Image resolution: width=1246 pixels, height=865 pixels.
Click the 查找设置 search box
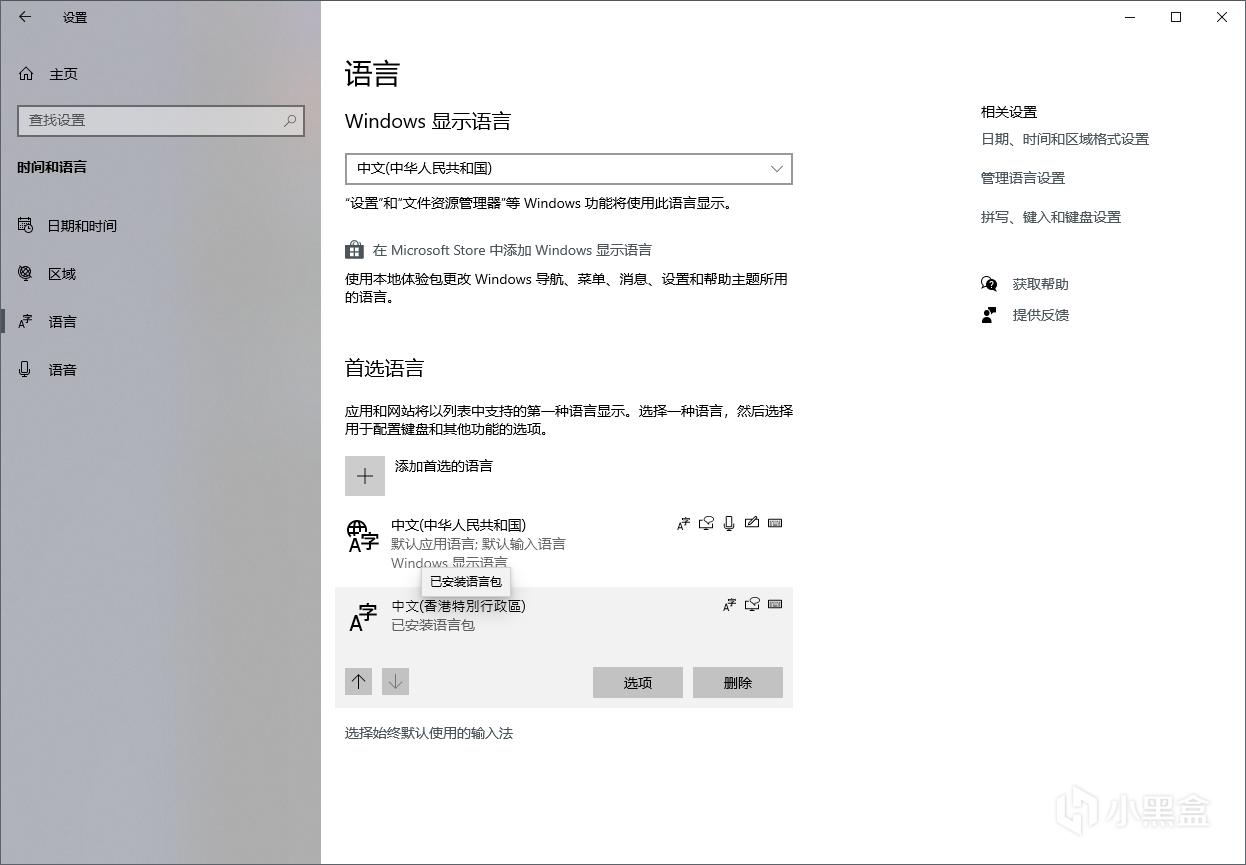(x=161, y=120)
